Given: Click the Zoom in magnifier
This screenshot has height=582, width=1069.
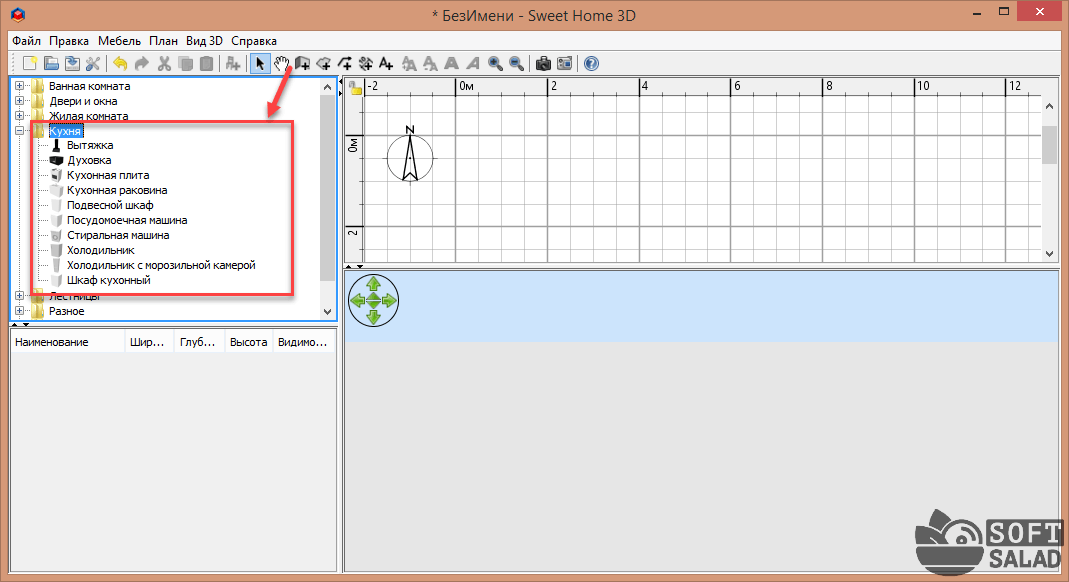Looking at the screenshot, I should coord(495,64).
